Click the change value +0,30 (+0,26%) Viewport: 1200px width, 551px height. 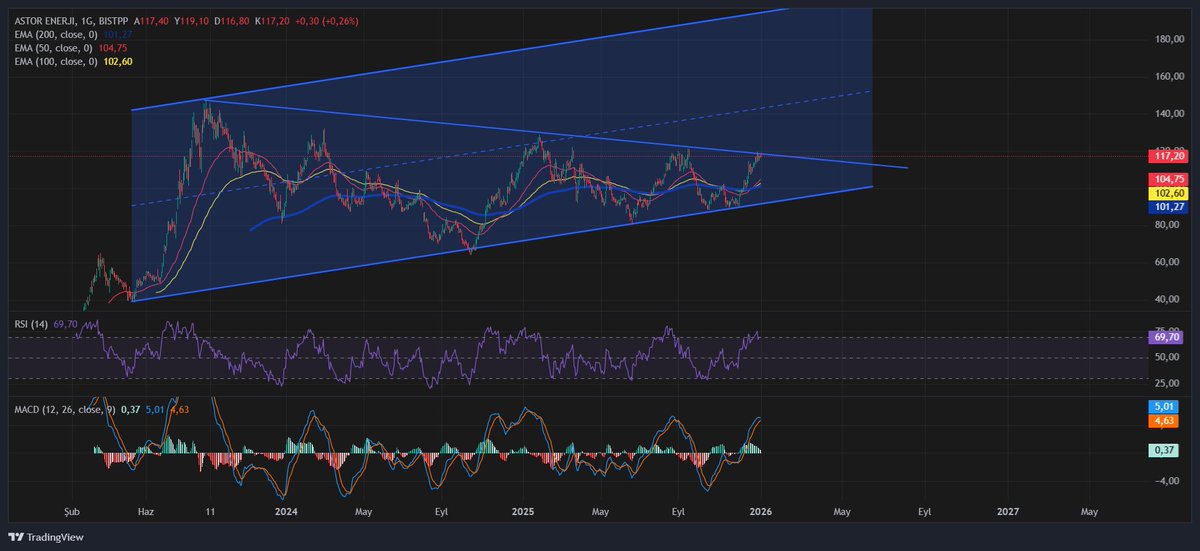[326, 20]
